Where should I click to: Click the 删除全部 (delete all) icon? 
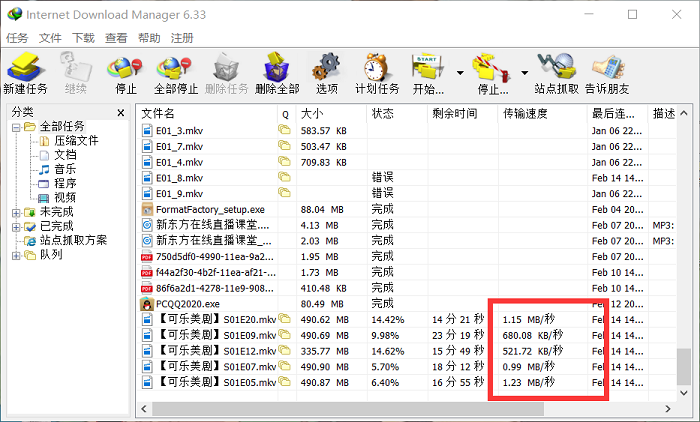point(277,67)
